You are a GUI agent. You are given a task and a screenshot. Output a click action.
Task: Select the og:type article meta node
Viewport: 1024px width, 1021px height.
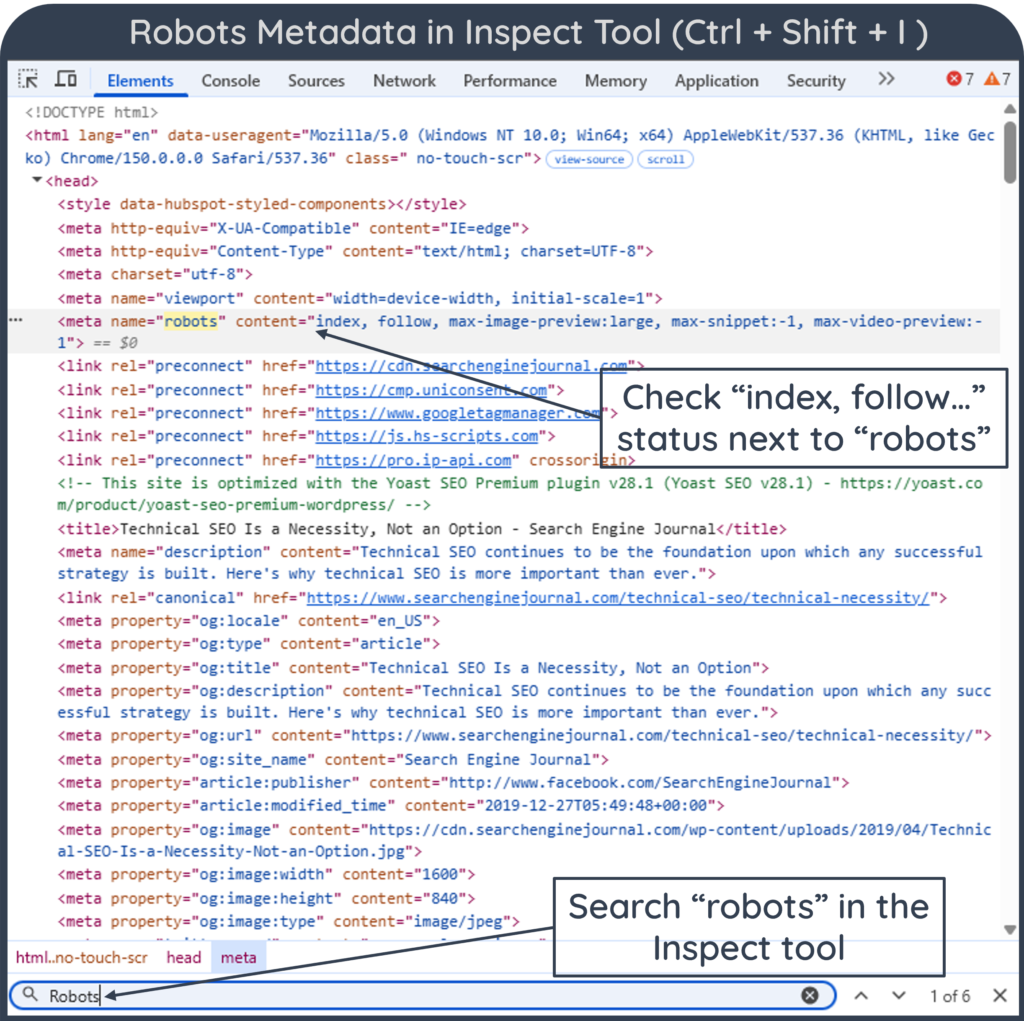coord(249,644)
